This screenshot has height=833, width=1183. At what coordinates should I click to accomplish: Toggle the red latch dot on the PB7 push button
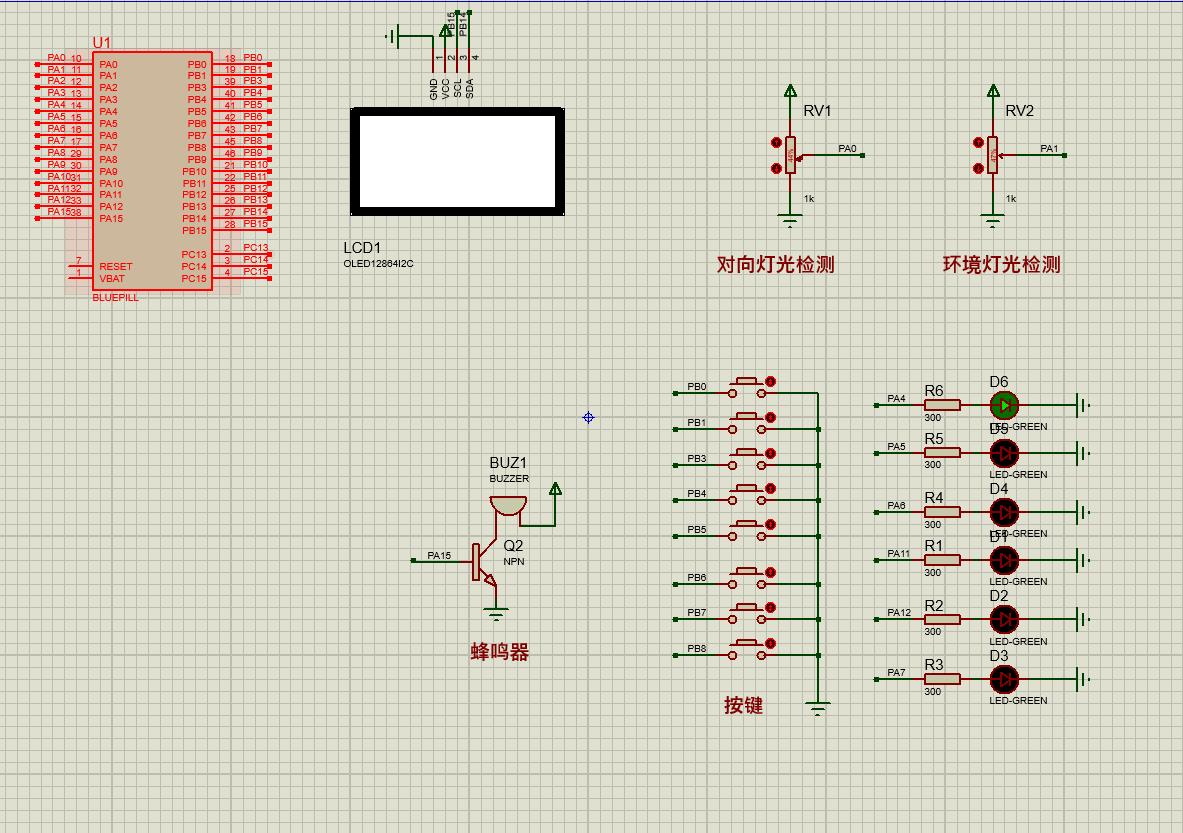click(770, 607)
